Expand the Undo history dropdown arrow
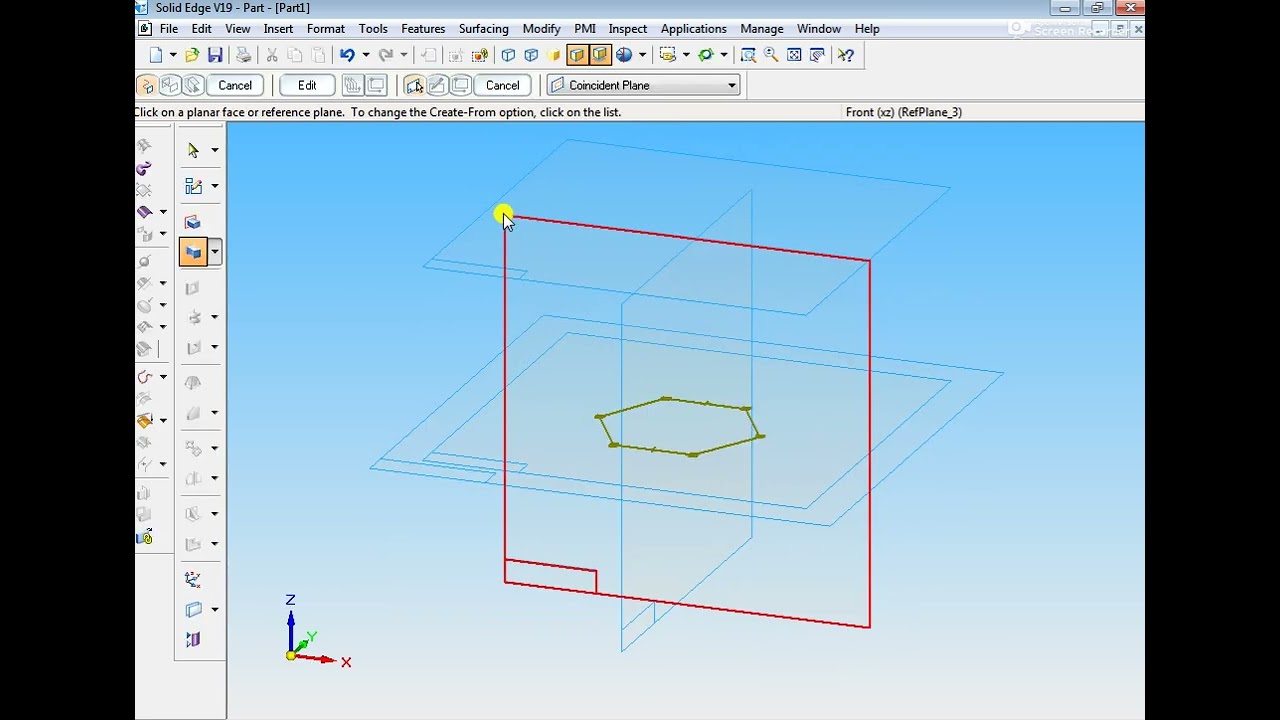Viewport: 1280px width, 720px height. 365,55
